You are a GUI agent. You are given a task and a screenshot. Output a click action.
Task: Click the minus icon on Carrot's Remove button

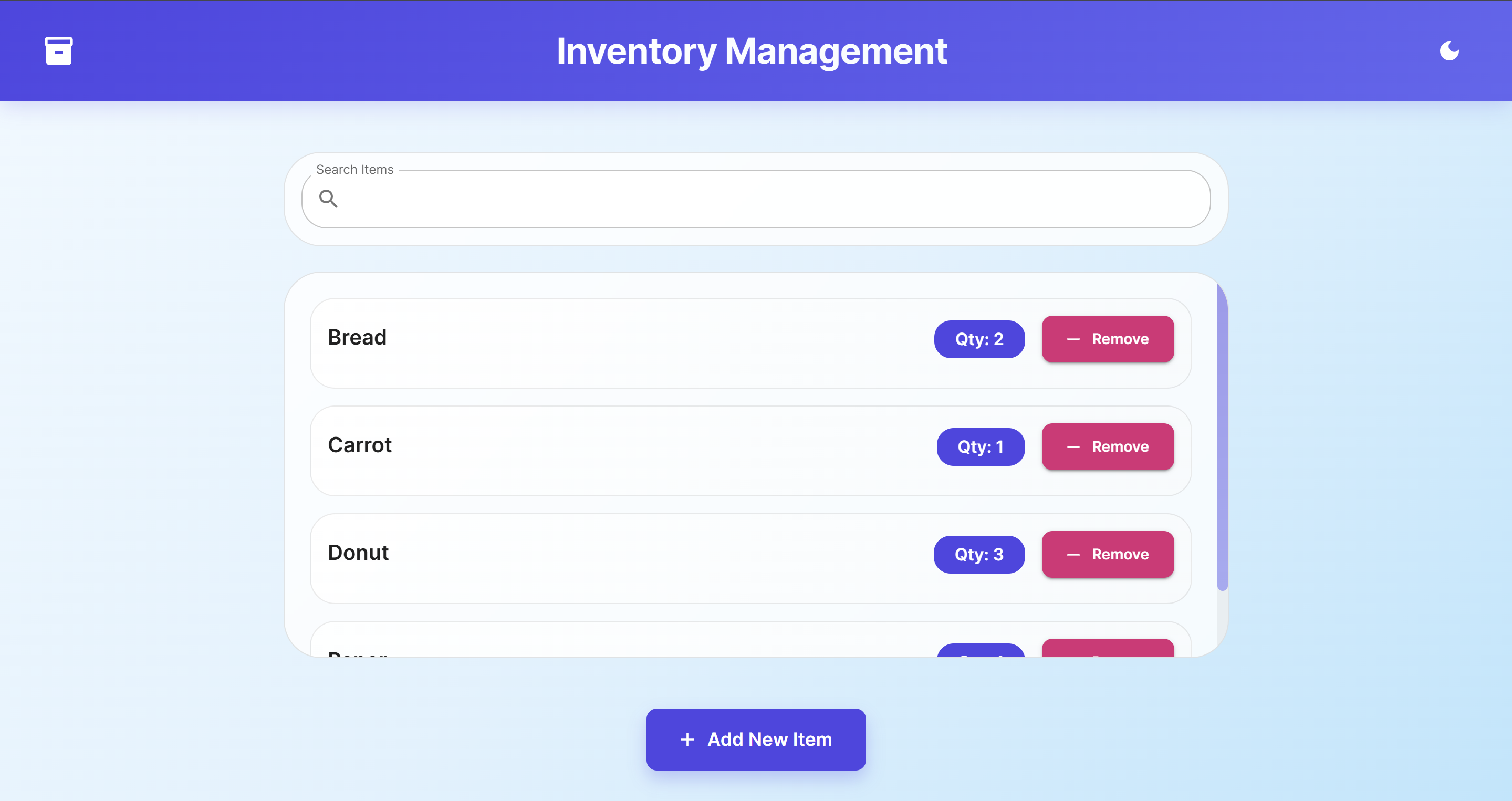1073,446
